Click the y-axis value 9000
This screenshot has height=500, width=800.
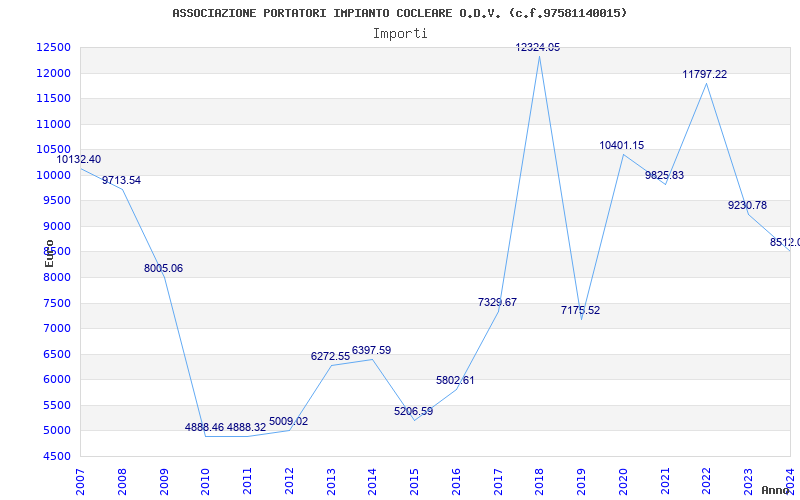(x=56, y=226)
